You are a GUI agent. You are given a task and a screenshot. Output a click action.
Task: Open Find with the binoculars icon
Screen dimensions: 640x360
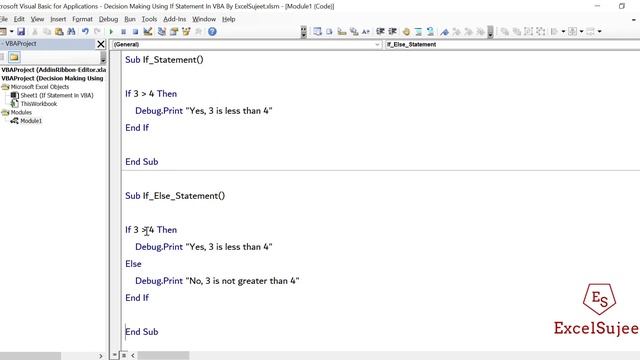coord(71,31)
